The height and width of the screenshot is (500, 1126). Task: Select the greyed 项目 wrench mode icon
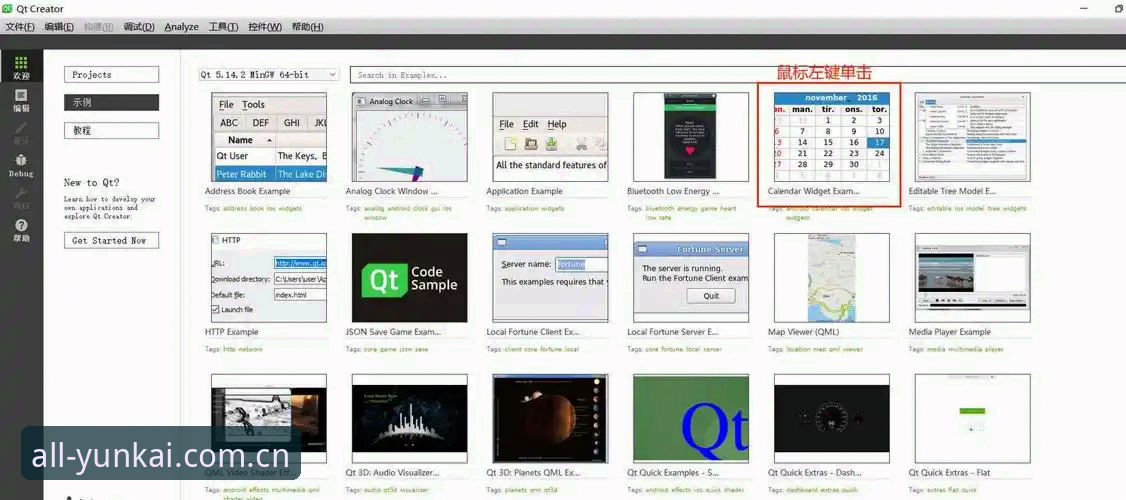click(x=21, y=198)
